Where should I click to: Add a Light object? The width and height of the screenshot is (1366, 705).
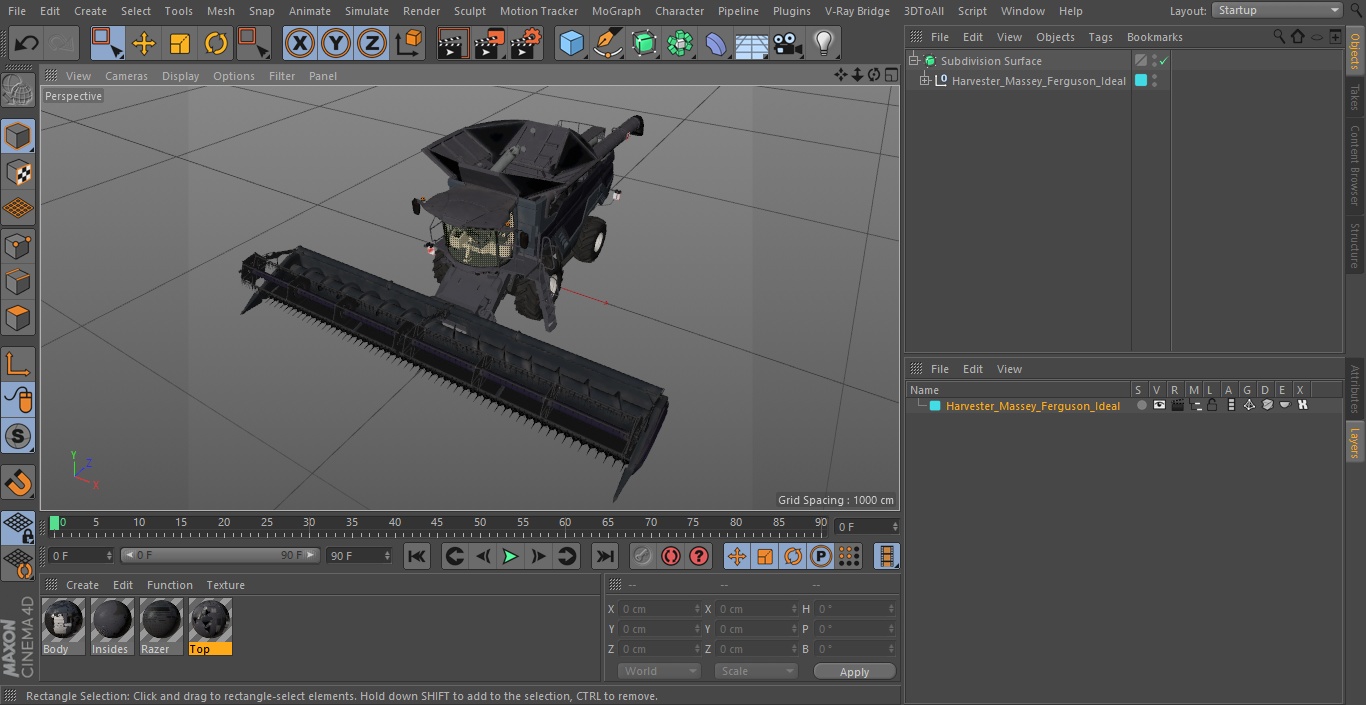[x=823, y=43]
